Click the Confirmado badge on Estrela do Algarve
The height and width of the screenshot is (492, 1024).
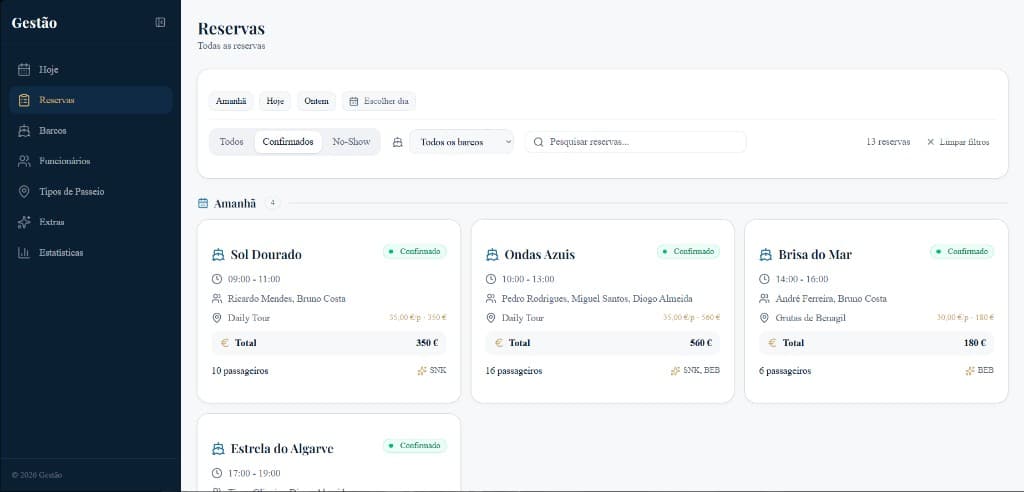click(x=415, y=446)
